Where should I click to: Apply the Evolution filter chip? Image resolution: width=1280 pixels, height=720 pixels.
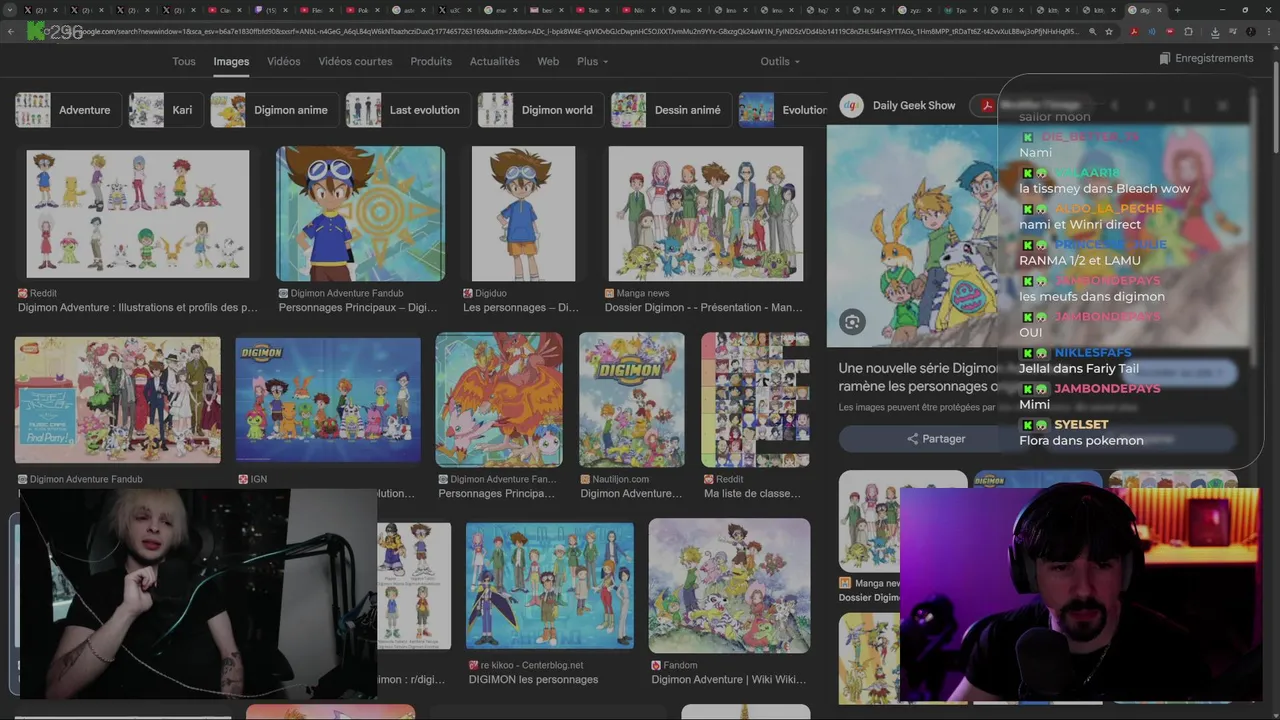click(783, 110)
